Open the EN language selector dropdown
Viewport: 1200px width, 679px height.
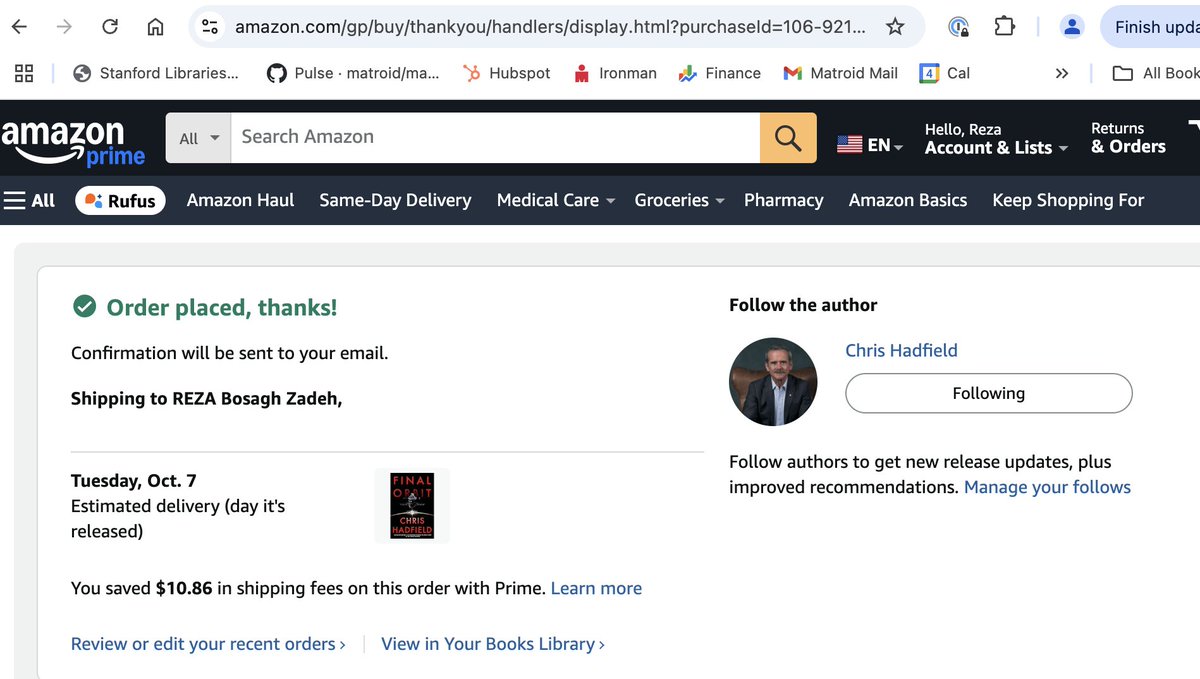[870, 145]
